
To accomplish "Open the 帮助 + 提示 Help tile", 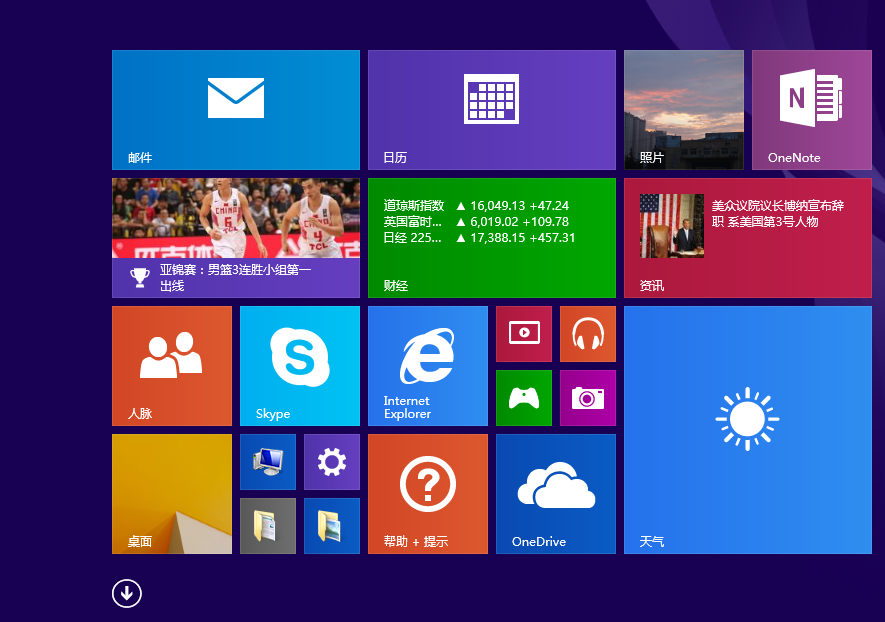I will pyautogui.click(x=428, y=494).
